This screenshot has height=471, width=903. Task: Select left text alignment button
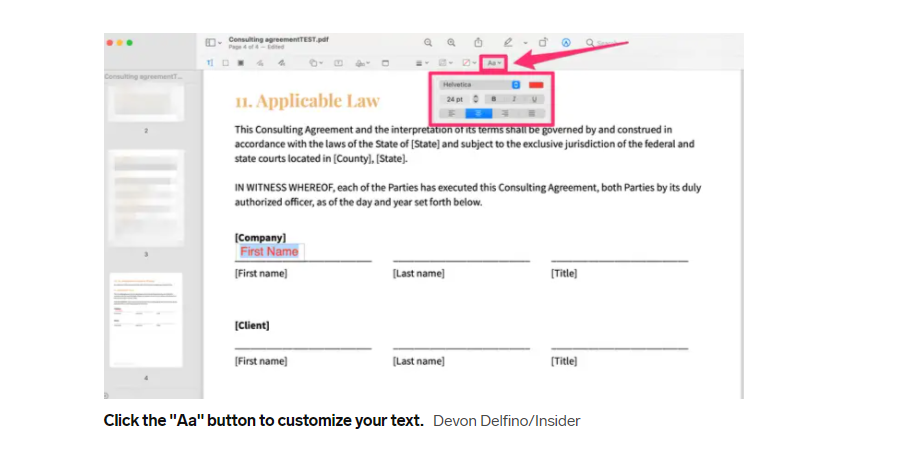(x=452, y=113)
